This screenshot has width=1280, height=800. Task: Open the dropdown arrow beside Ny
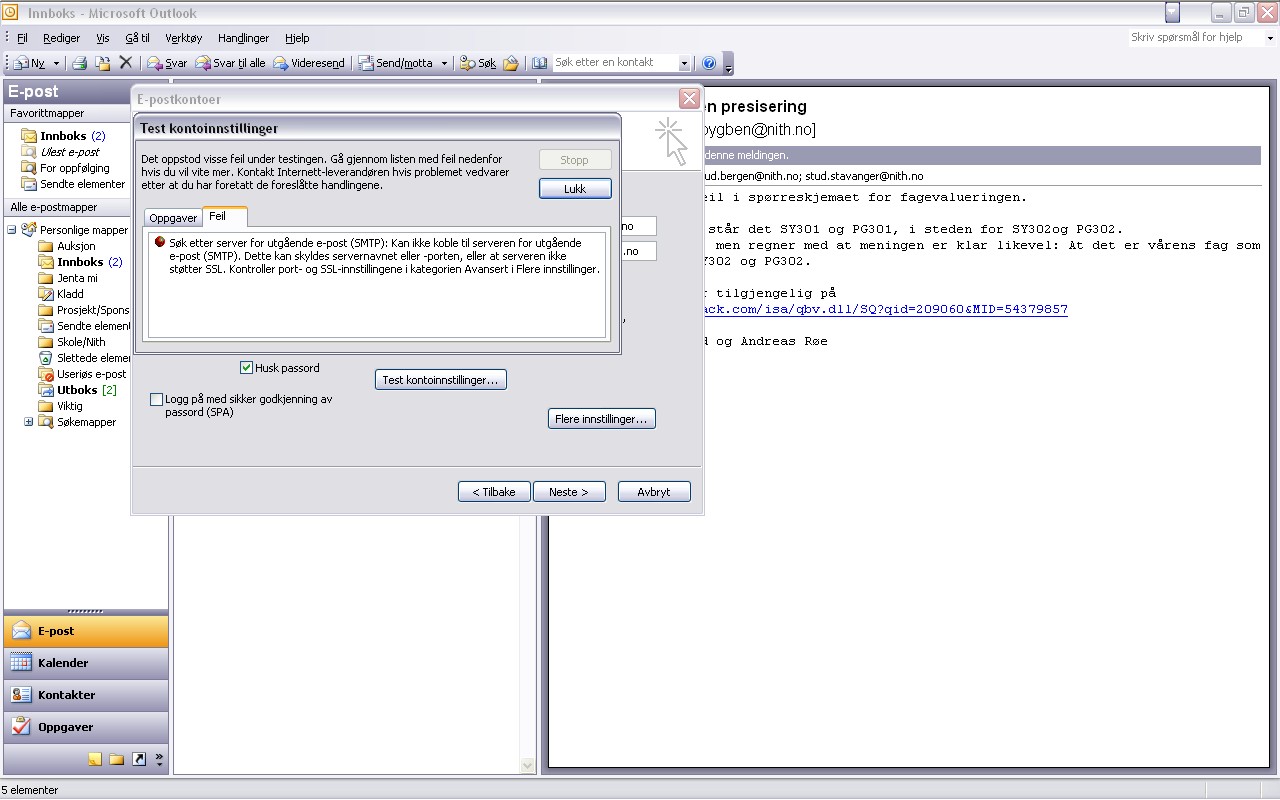tap(56, 63)
